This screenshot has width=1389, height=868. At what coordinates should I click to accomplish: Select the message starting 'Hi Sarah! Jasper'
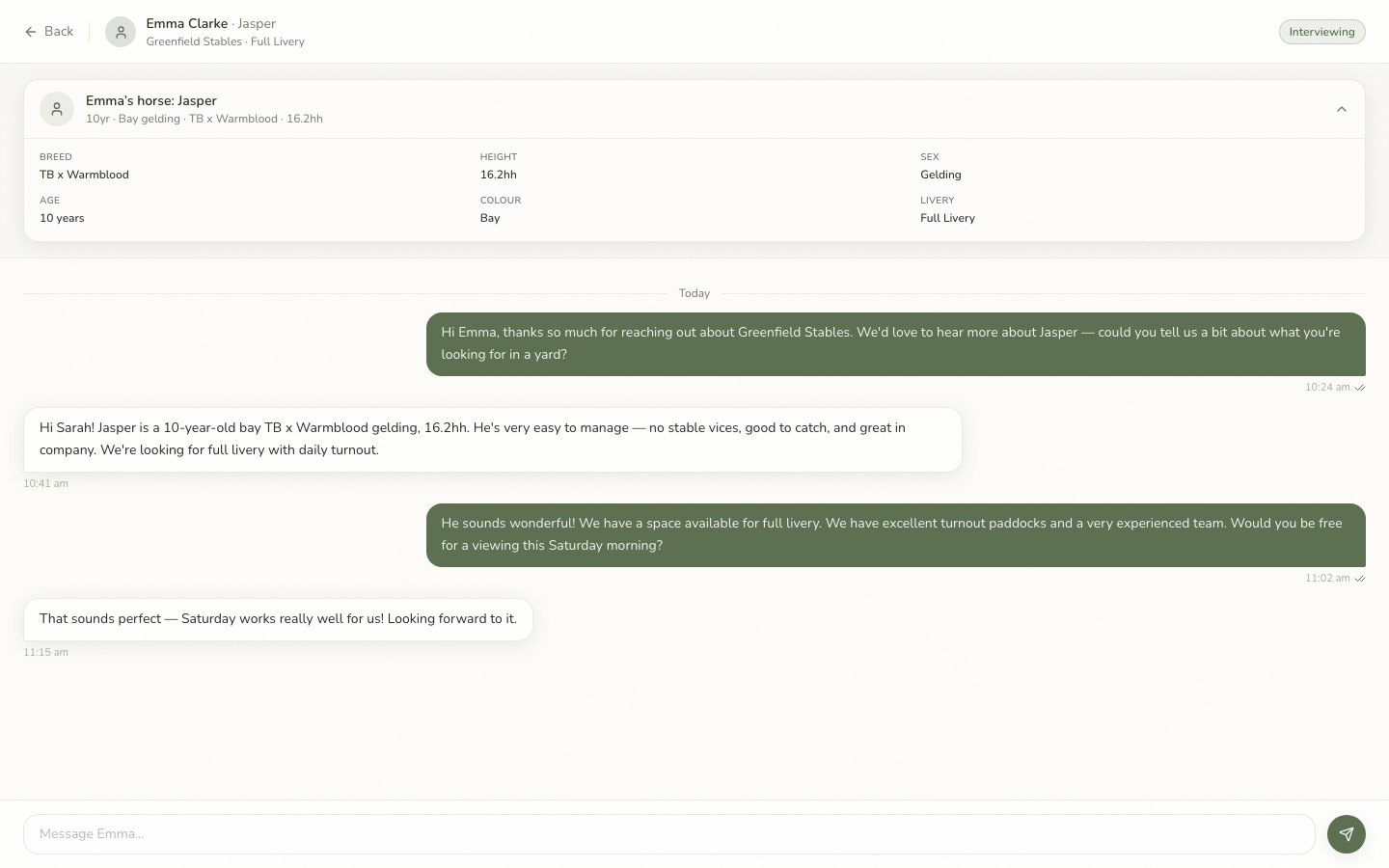[493, 440]
